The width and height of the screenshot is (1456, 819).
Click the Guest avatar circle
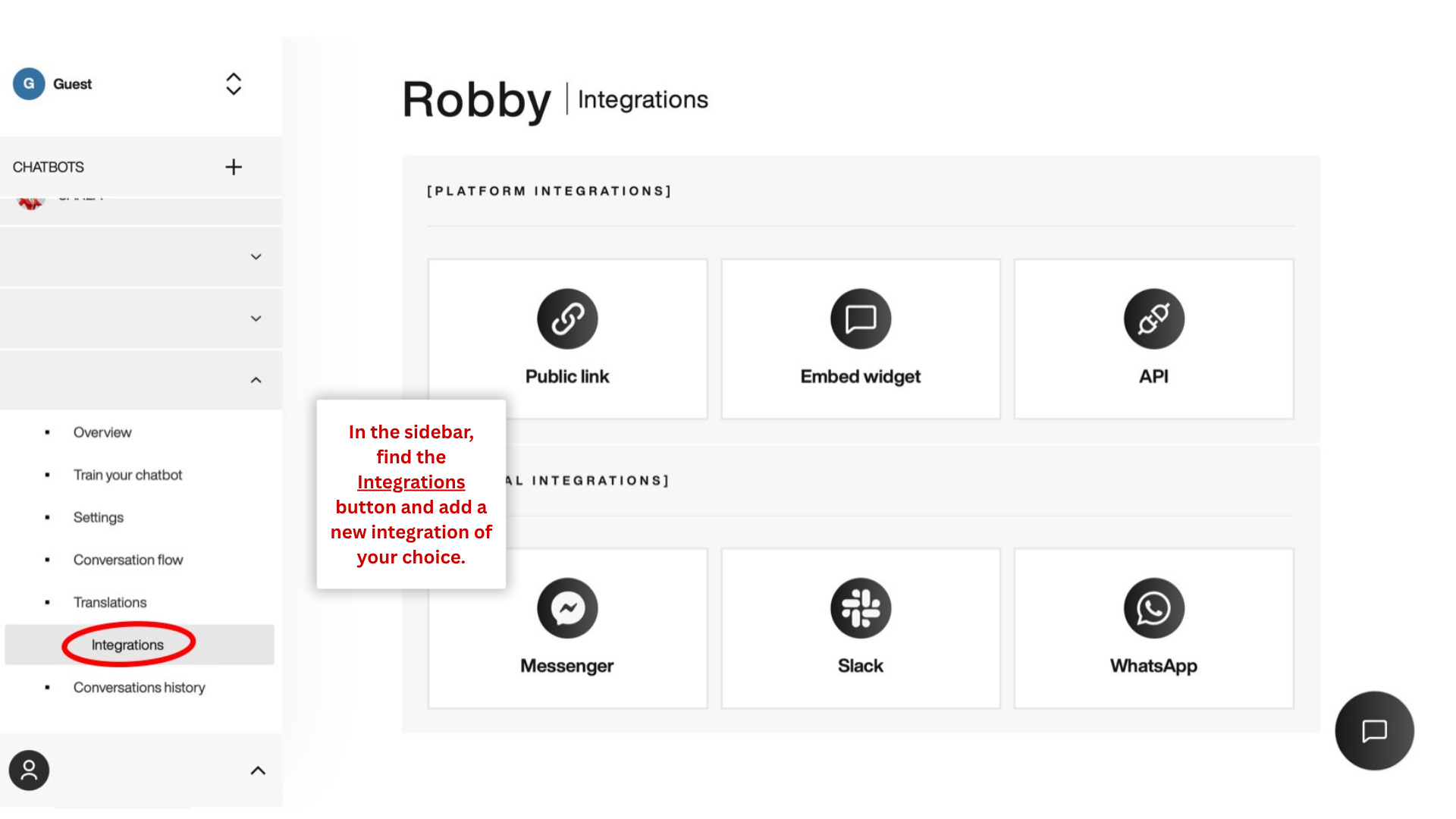pyautogui.click(x=29, y=84)
